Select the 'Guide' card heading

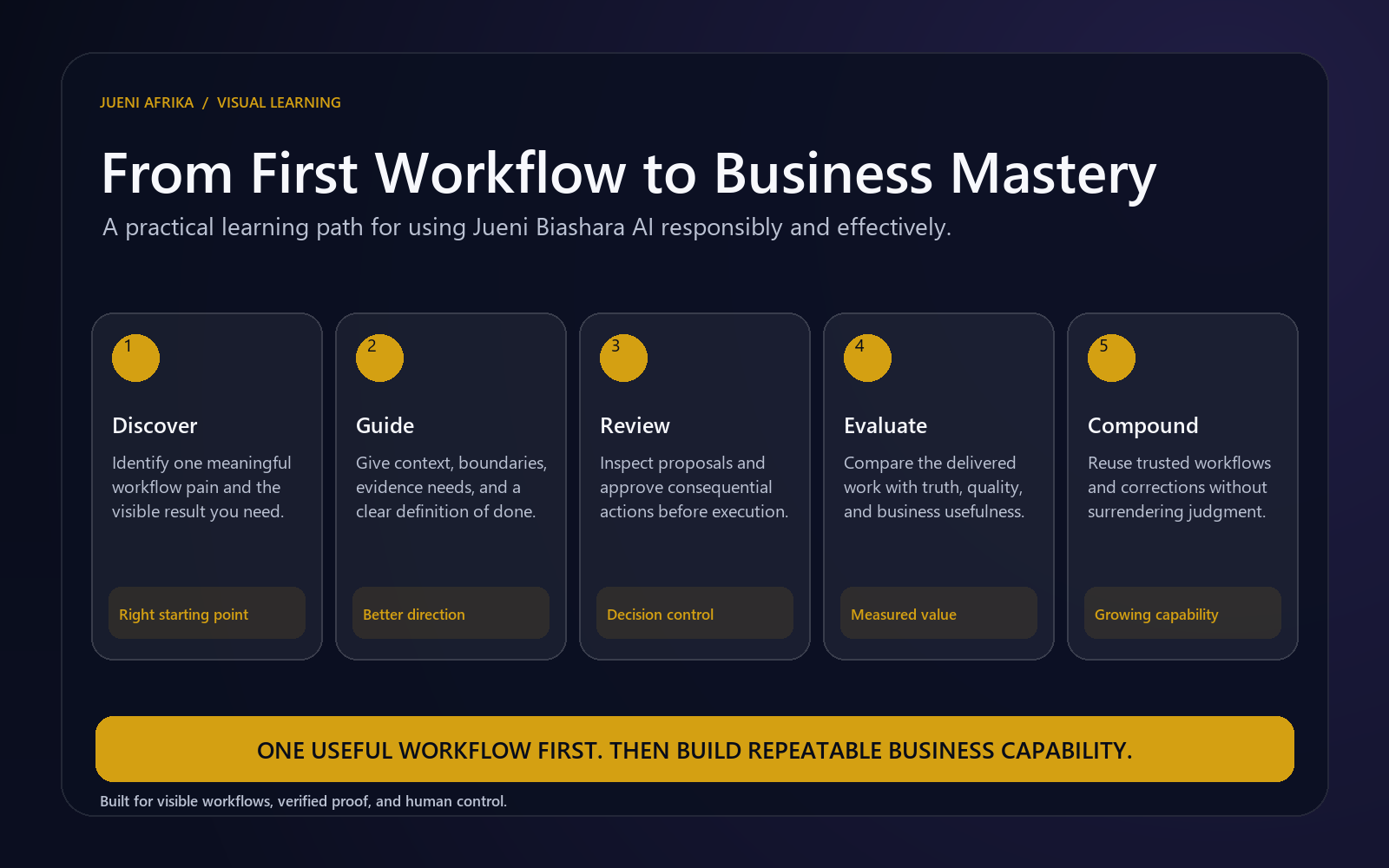[x=385, y=425]
